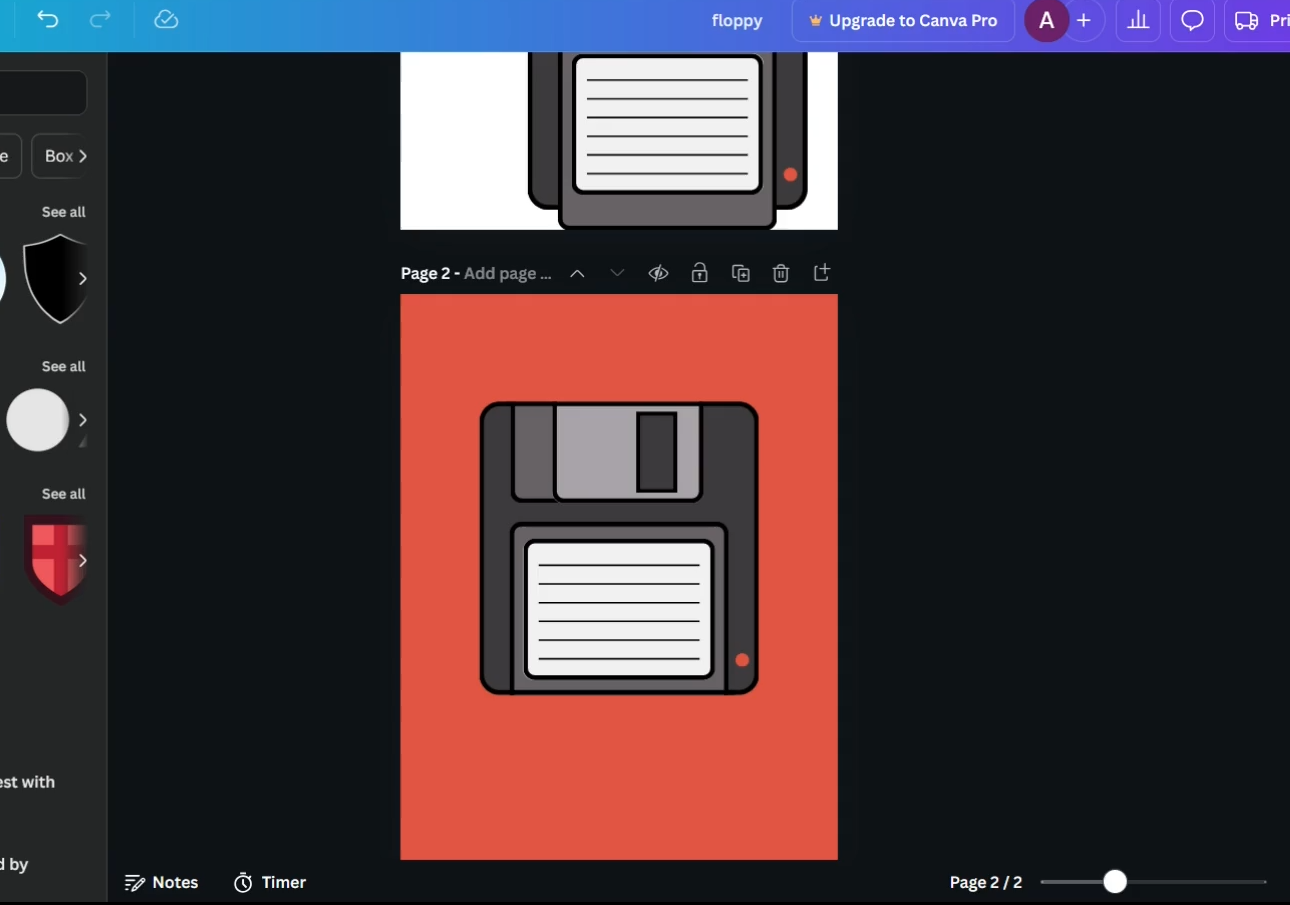Click the Print with Canva truck icon
The width and height of the screenshot is (1290, 905).
(1246, 20)
